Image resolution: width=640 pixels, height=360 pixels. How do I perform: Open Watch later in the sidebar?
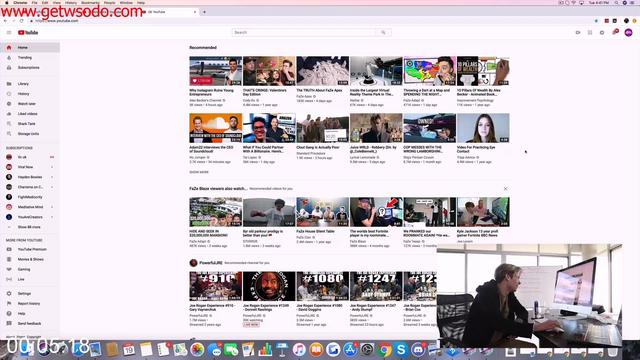point(30,104)
